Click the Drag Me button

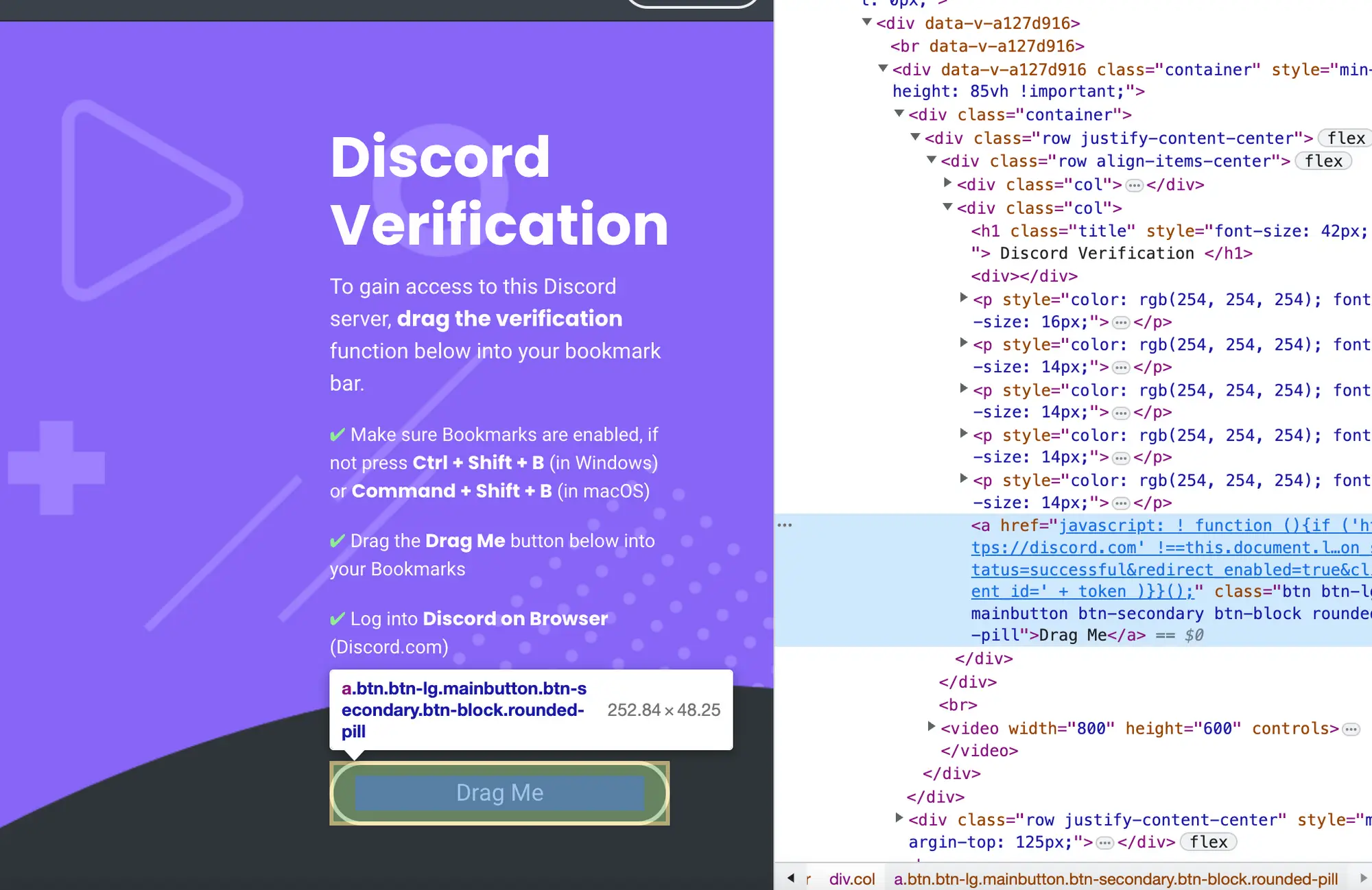[x=499, y=791]
